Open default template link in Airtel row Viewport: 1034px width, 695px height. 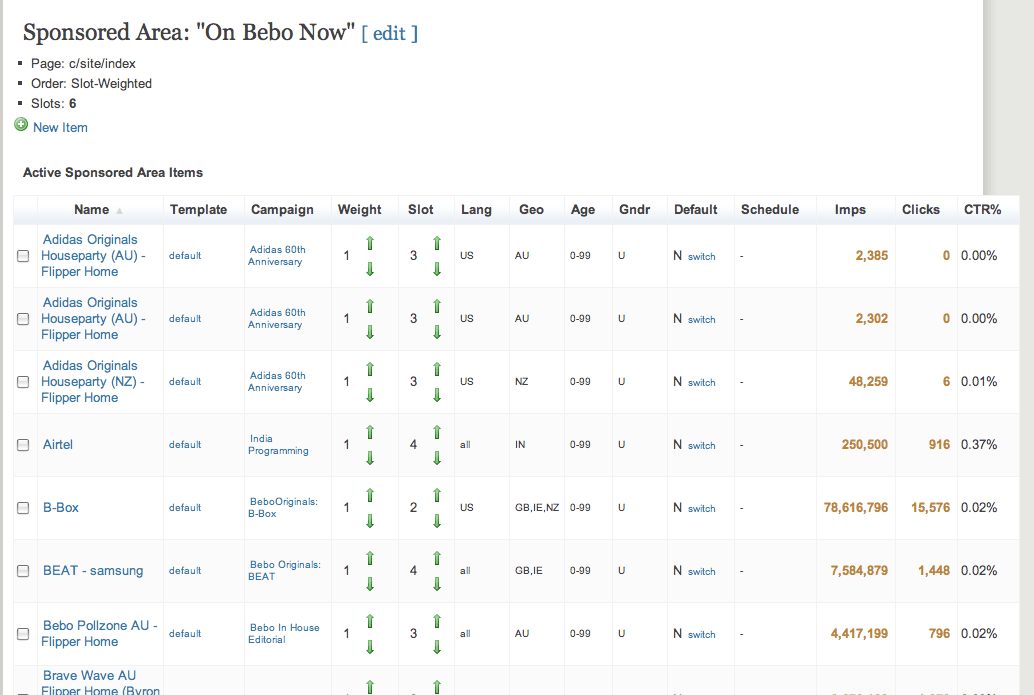pos(185,444)
